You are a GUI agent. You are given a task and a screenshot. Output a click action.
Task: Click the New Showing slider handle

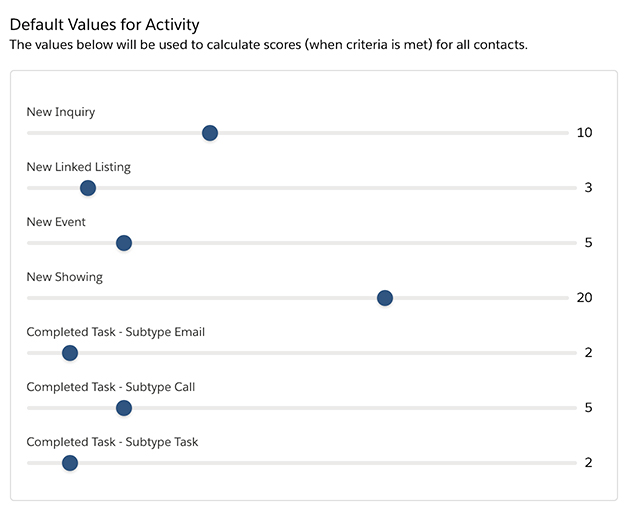385,298
